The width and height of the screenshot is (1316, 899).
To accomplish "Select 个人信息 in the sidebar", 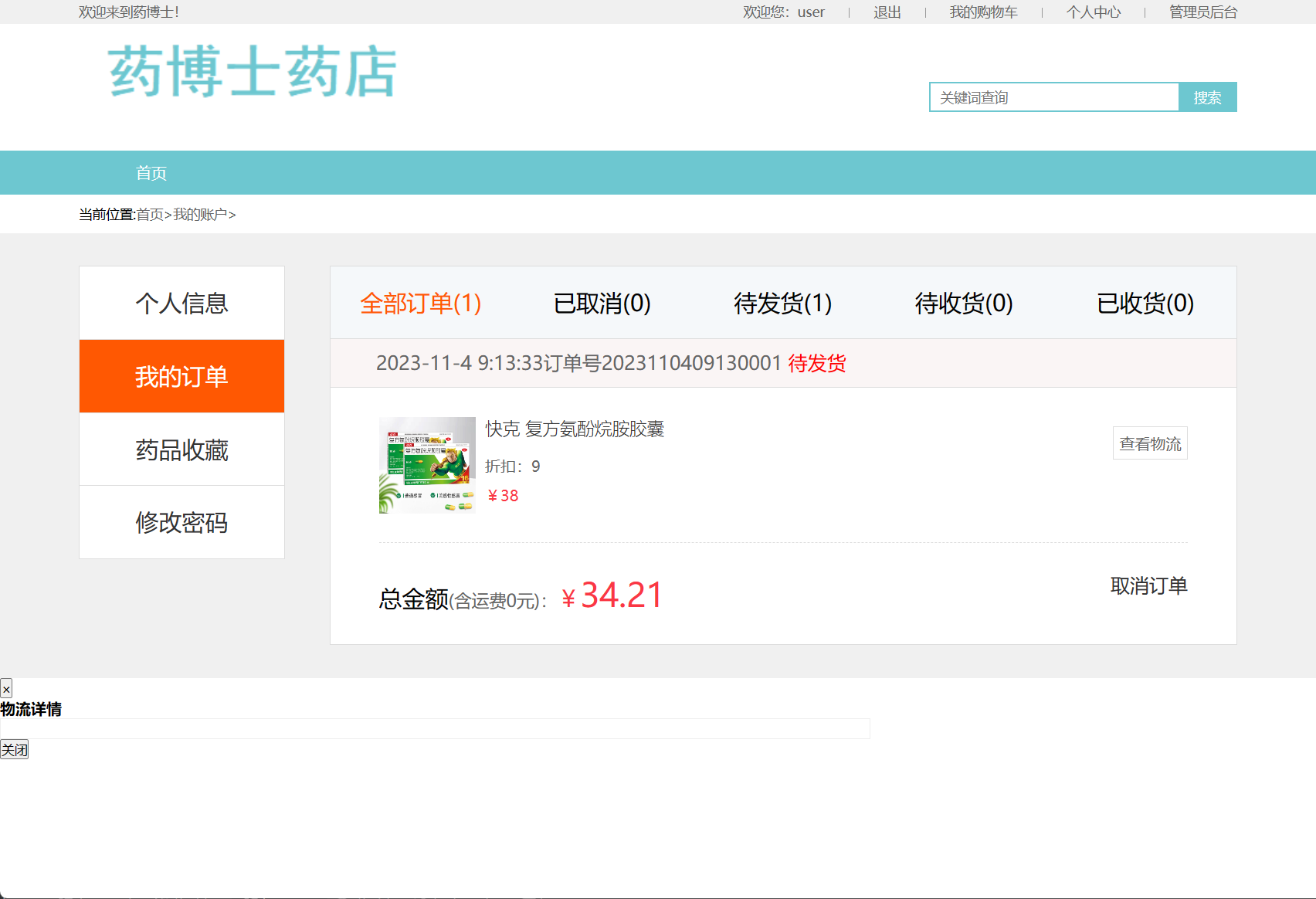I will coord(181,303).
